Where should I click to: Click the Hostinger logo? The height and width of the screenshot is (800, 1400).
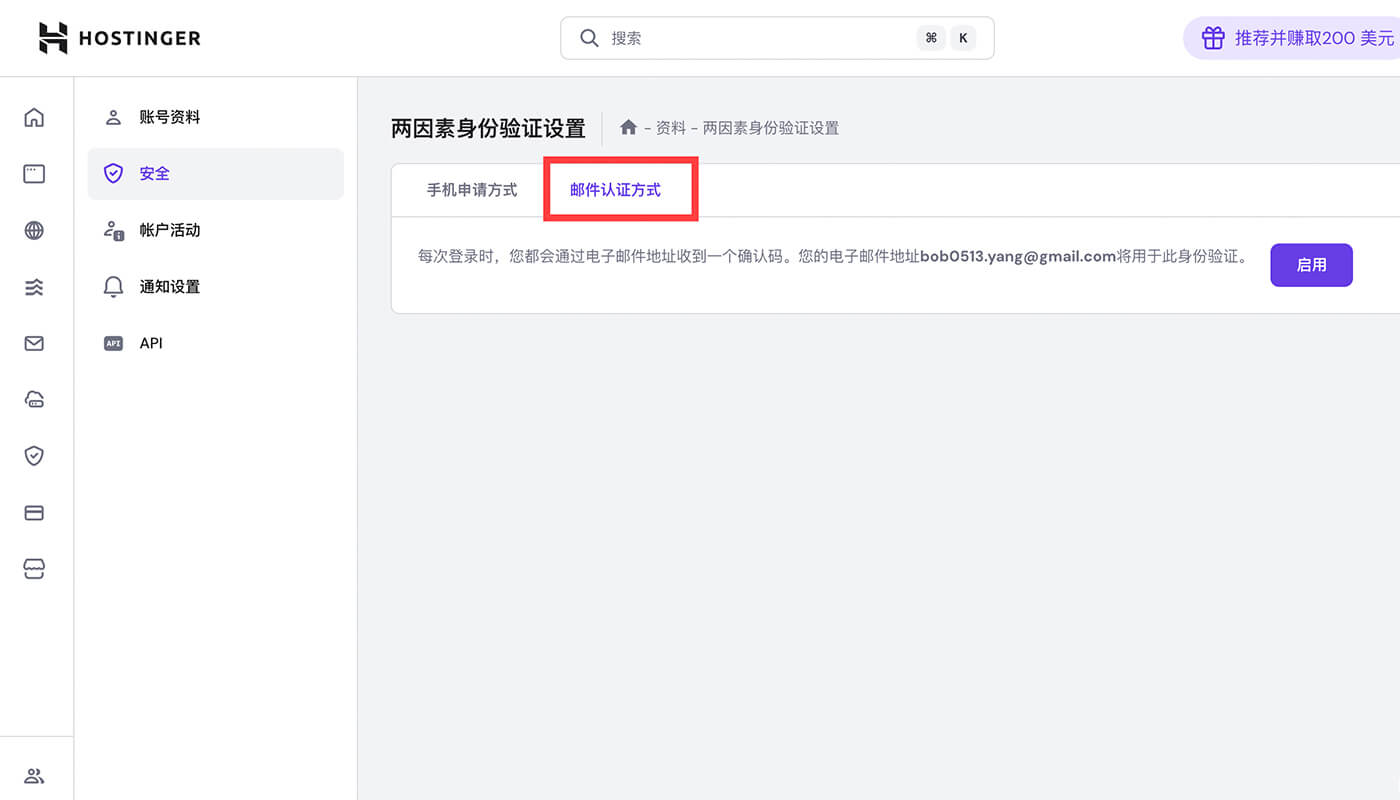(x=119, y=38)
